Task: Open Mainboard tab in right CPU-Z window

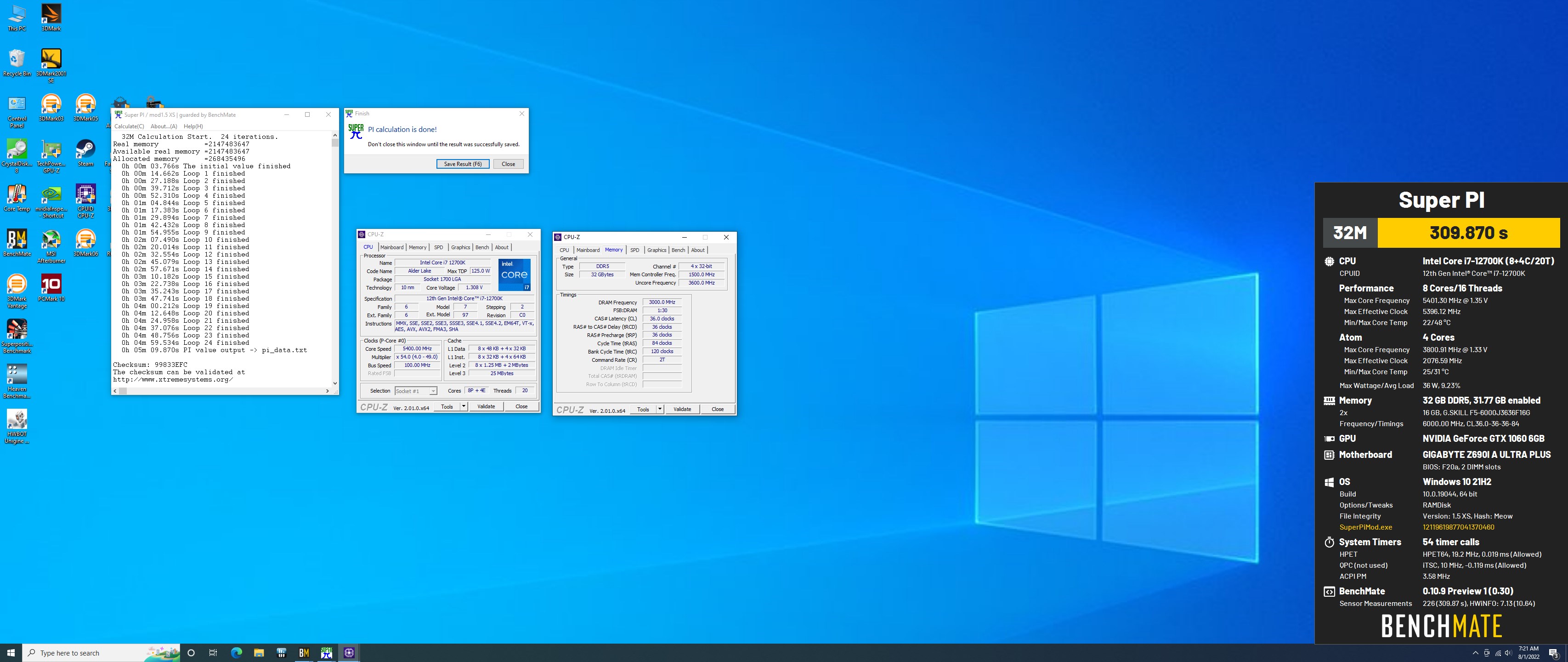Action: (x=588, y=250)
